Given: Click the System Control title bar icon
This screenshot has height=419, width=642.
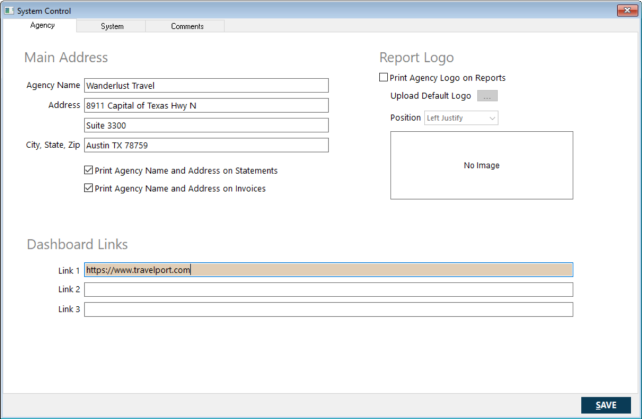Looking at the screenshot, I should (9, 11).
